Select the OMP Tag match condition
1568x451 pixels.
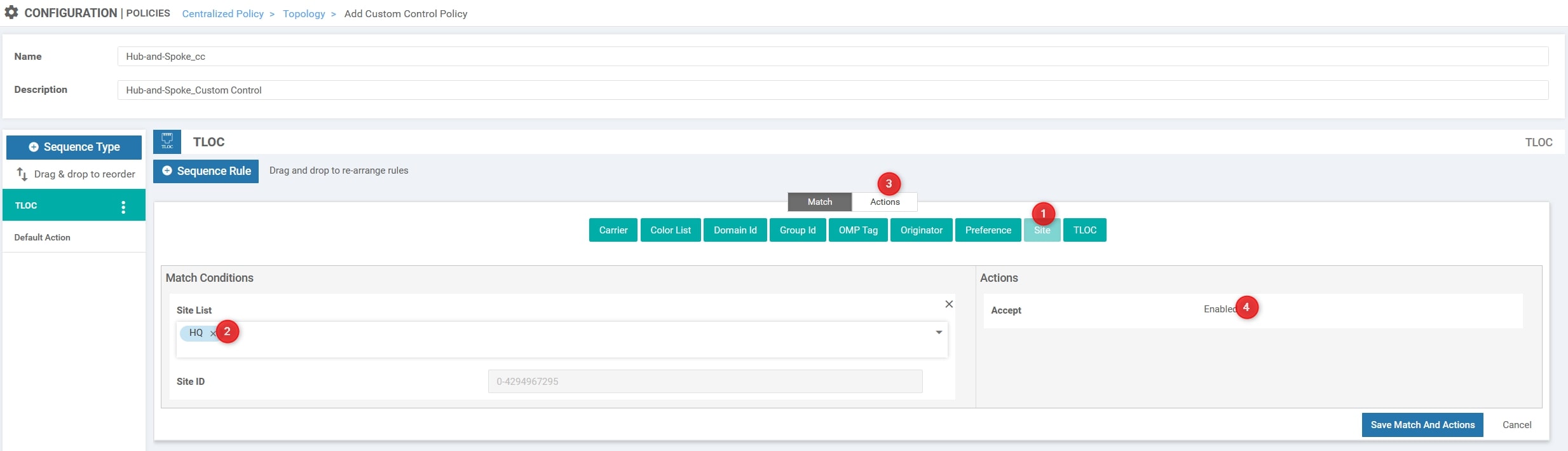858,230
